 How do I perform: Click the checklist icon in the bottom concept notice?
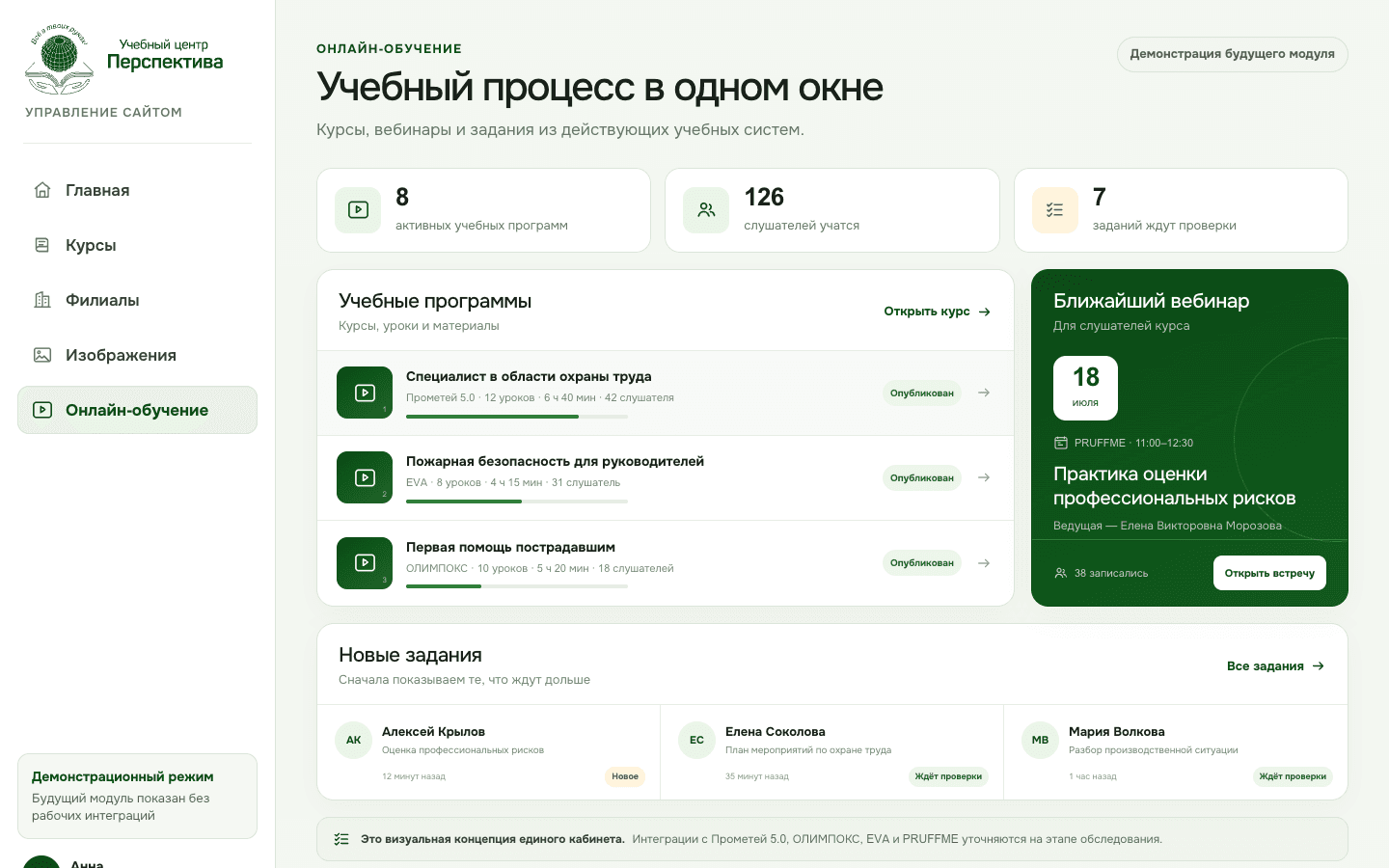pos(341,839)
